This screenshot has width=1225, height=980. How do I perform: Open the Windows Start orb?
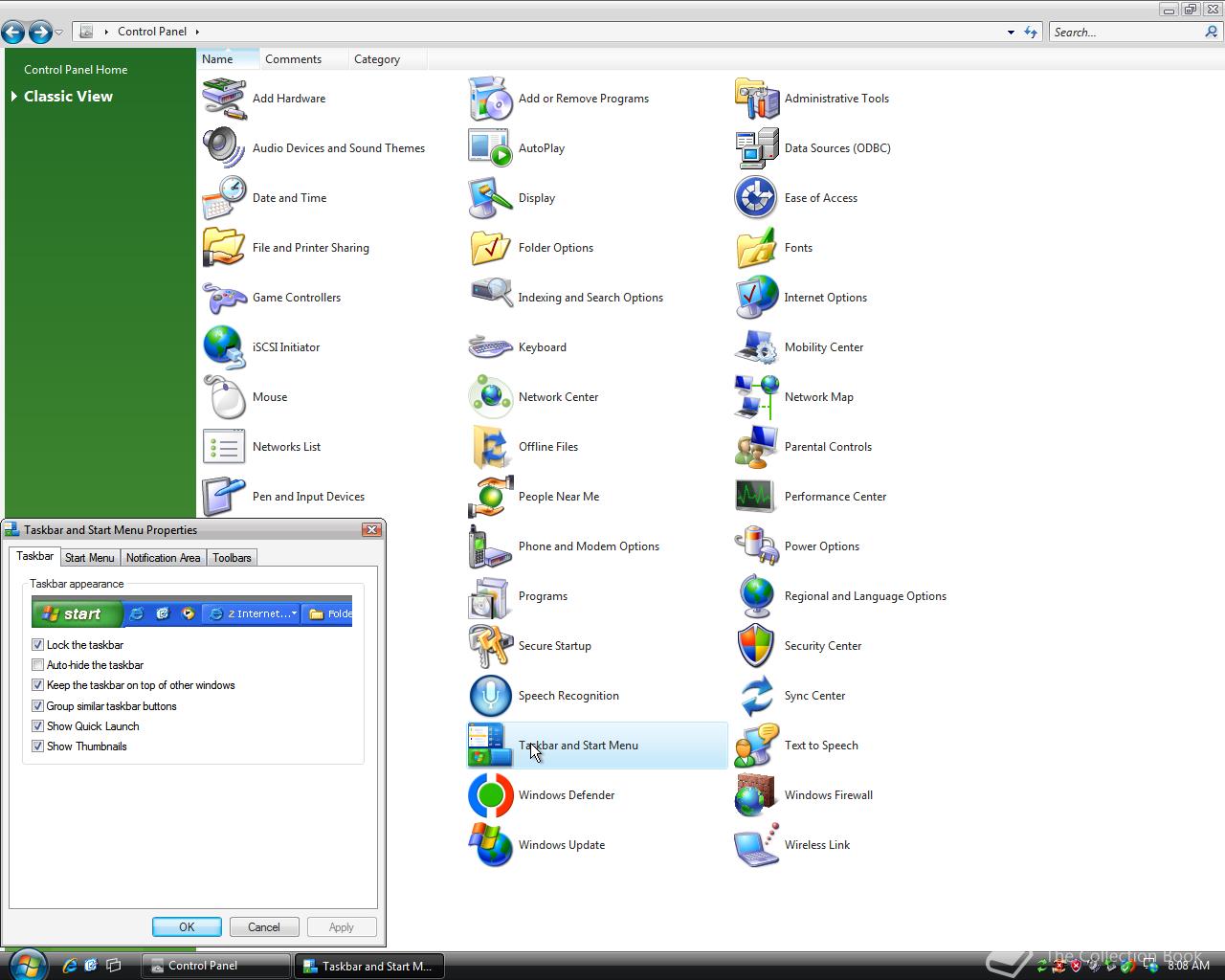[27, 964]
